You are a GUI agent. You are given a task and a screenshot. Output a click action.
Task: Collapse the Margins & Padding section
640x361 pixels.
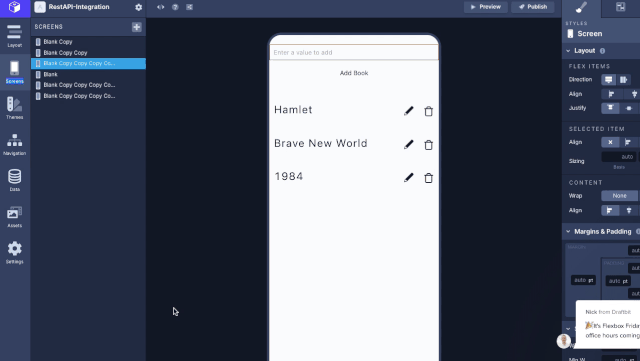[x=568, y=232]
